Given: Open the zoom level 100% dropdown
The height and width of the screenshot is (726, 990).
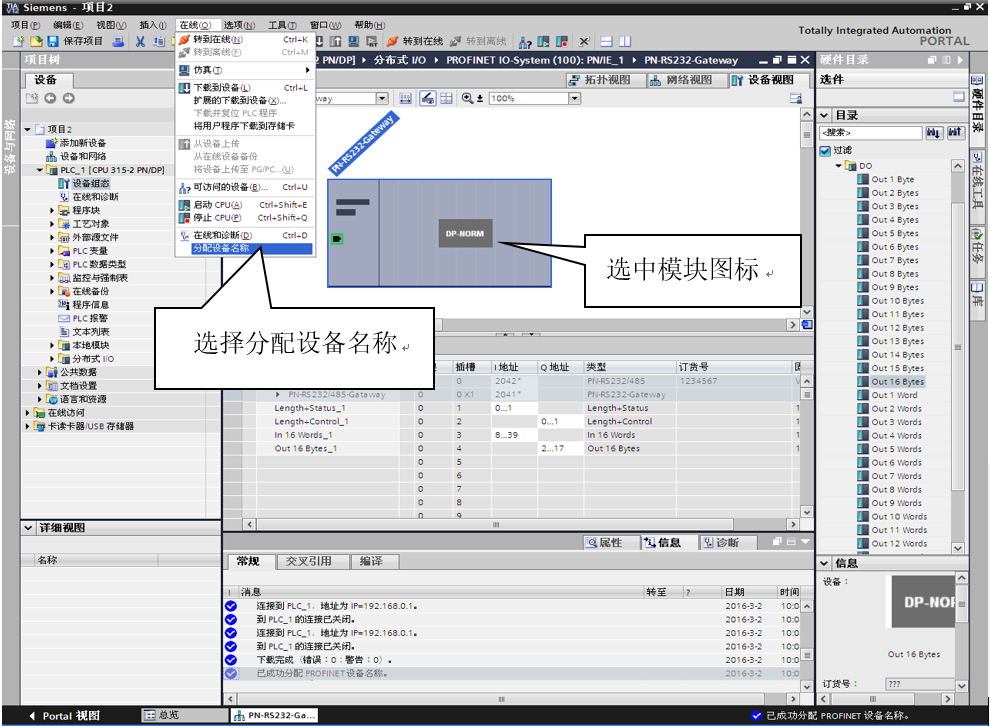Looking at the screenshot, I should tap(575, 98).
